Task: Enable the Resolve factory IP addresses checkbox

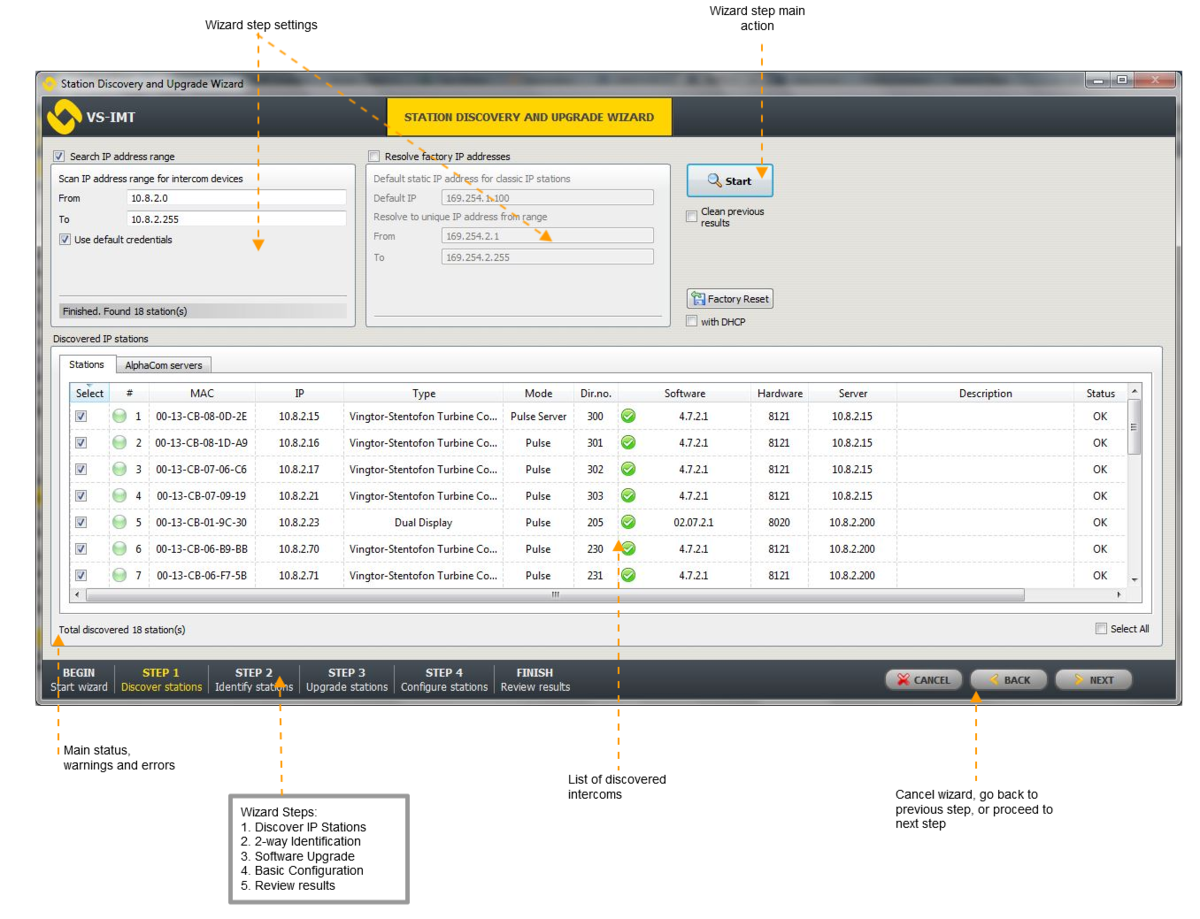Action: pos(373,156)
